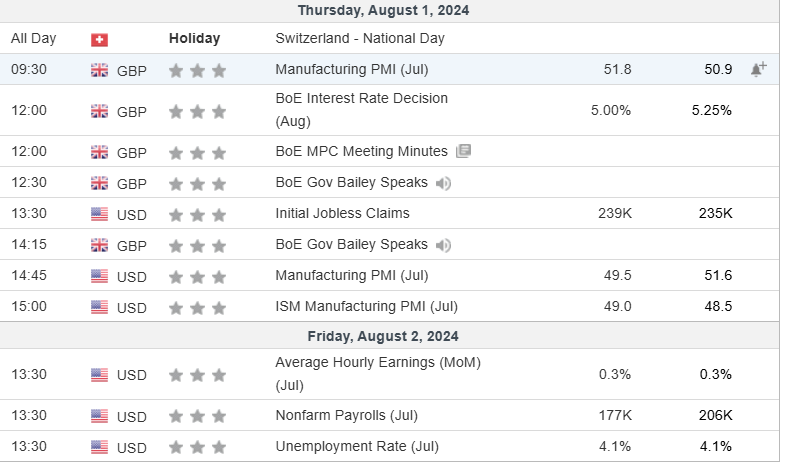The height and width of the screenshot is (462, 785).
Task: Open the Initial Jobless Claims event
Action: point(342,213)
